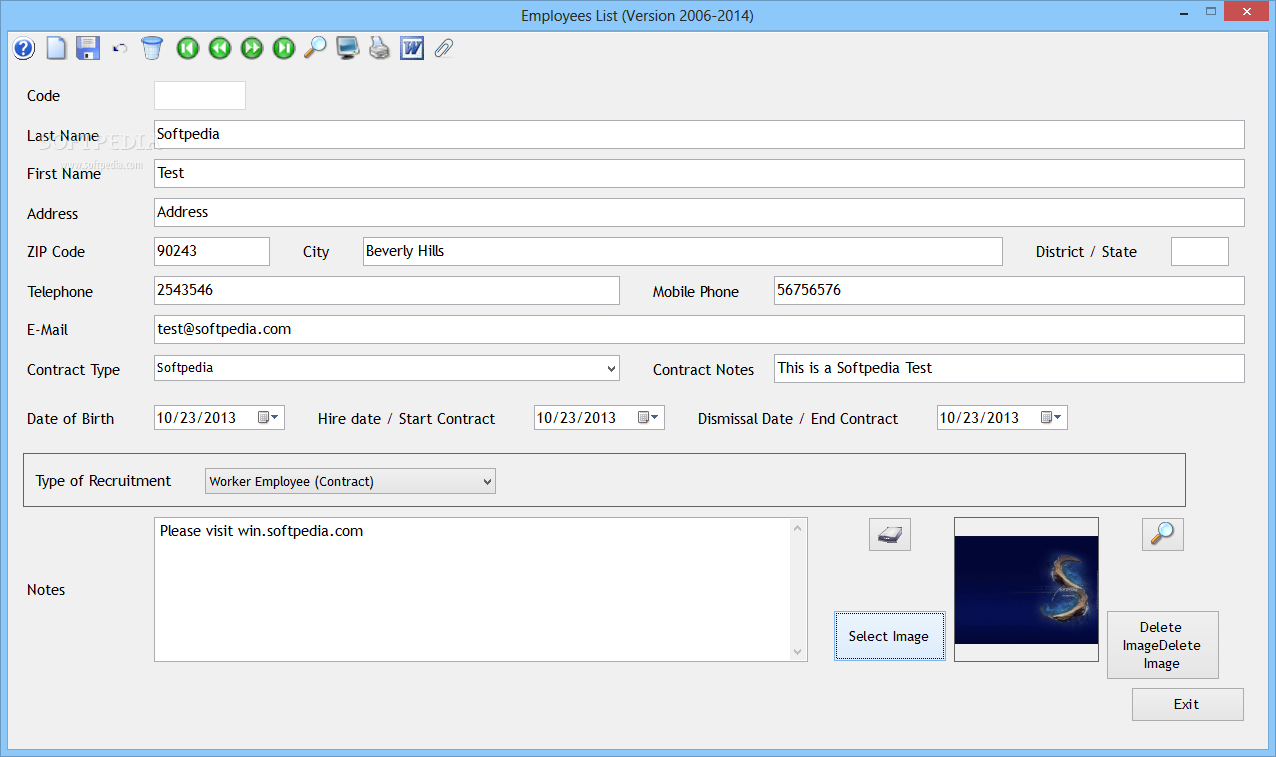Click the Contract Notes field
Viewport: 1276px width, 757px height.
[1009, 368]
